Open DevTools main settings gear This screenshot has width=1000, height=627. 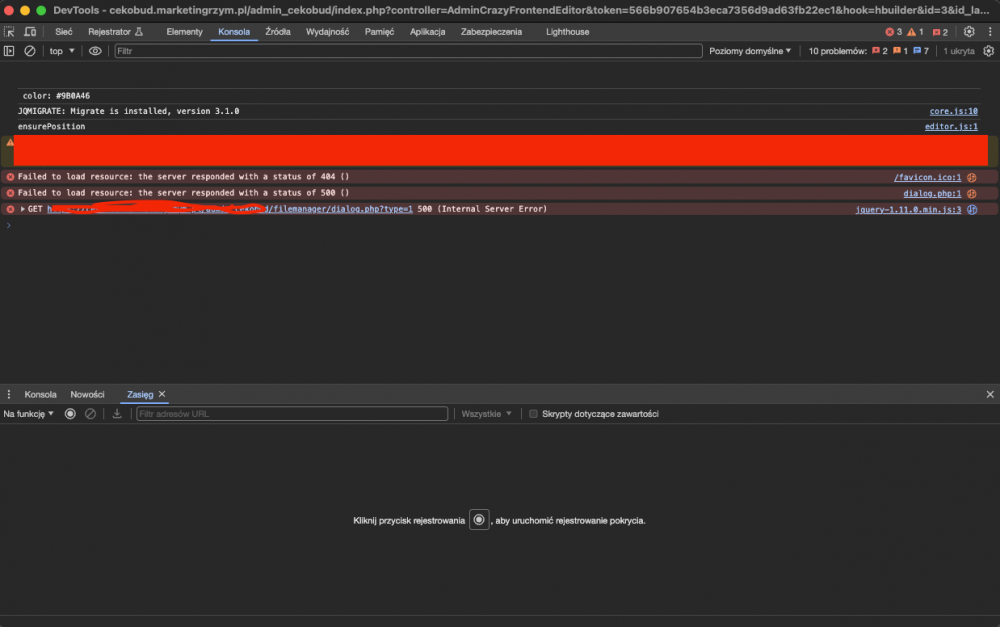968,32
